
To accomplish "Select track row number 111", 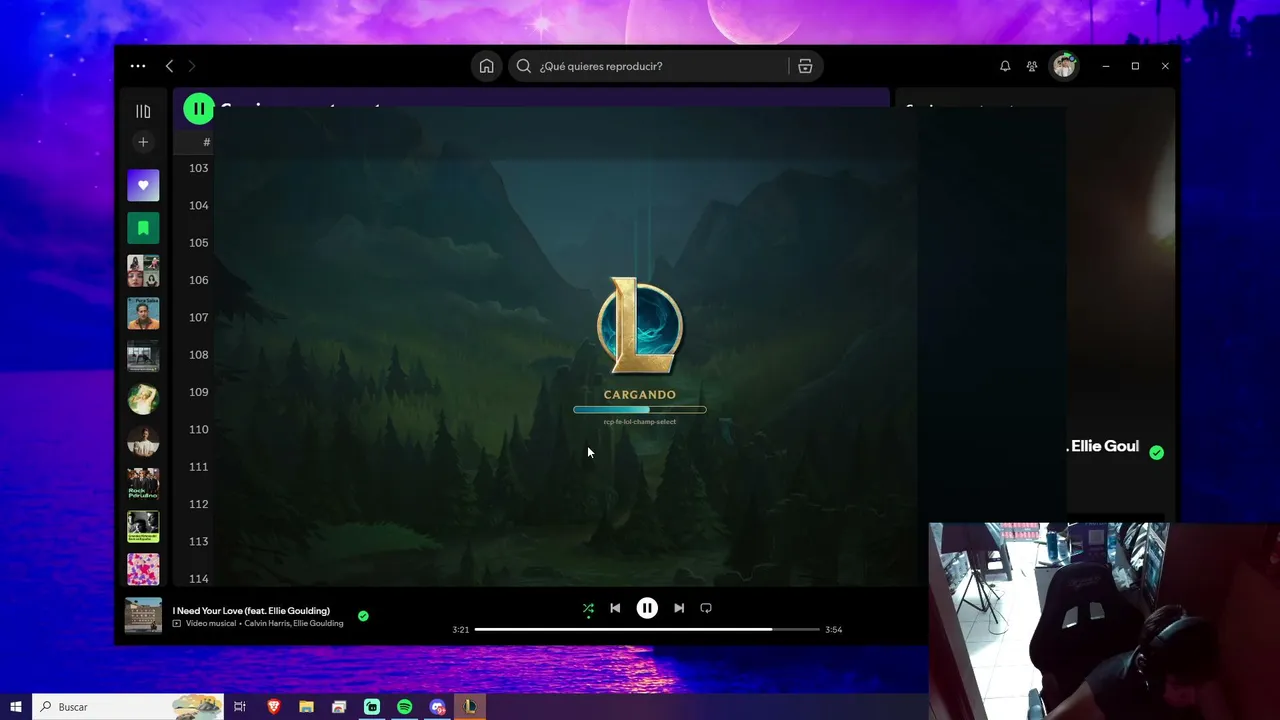I will (x=198, y=467).
